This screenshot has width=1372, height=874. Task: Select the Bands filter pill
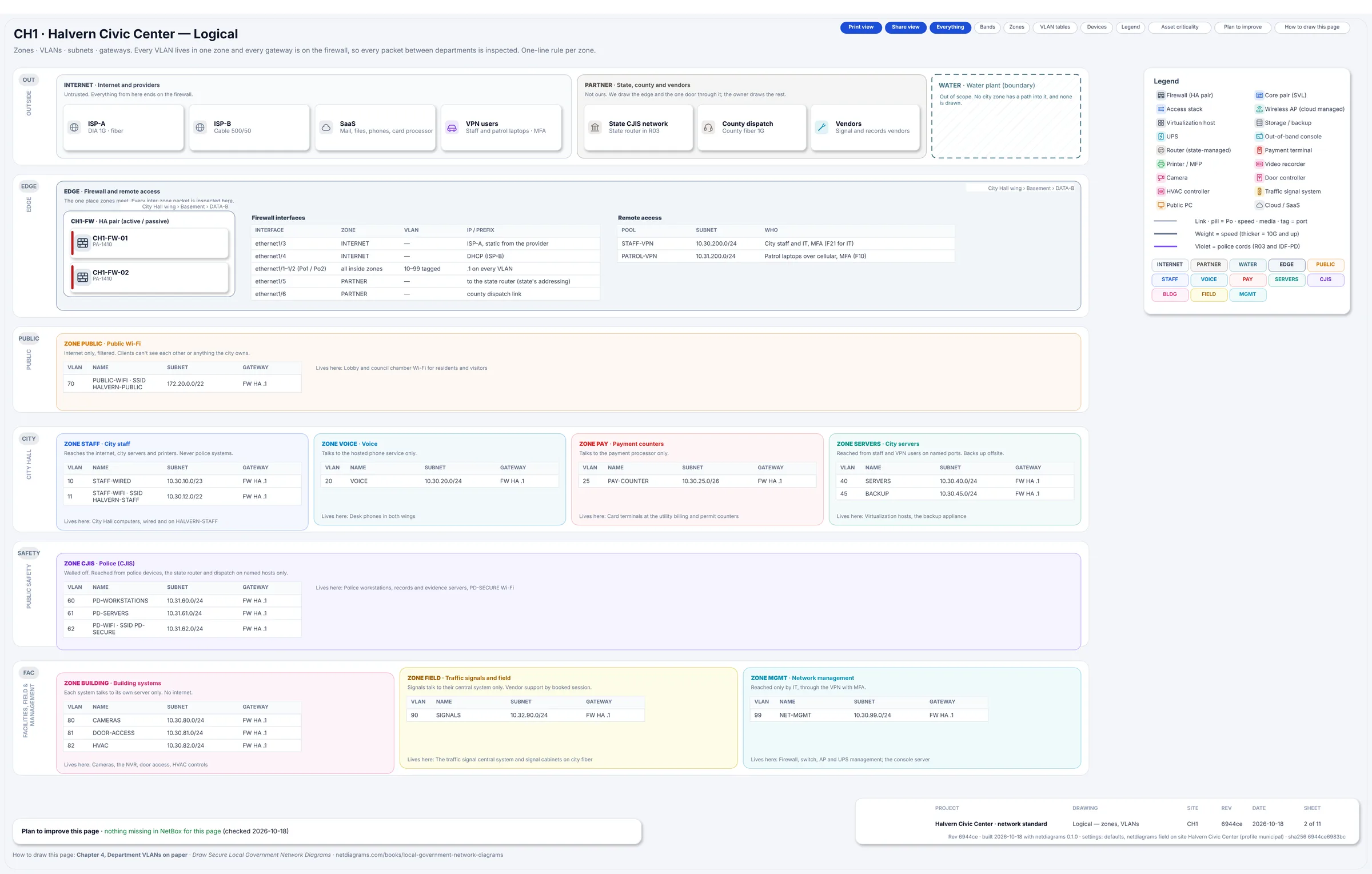coord(987,27)
